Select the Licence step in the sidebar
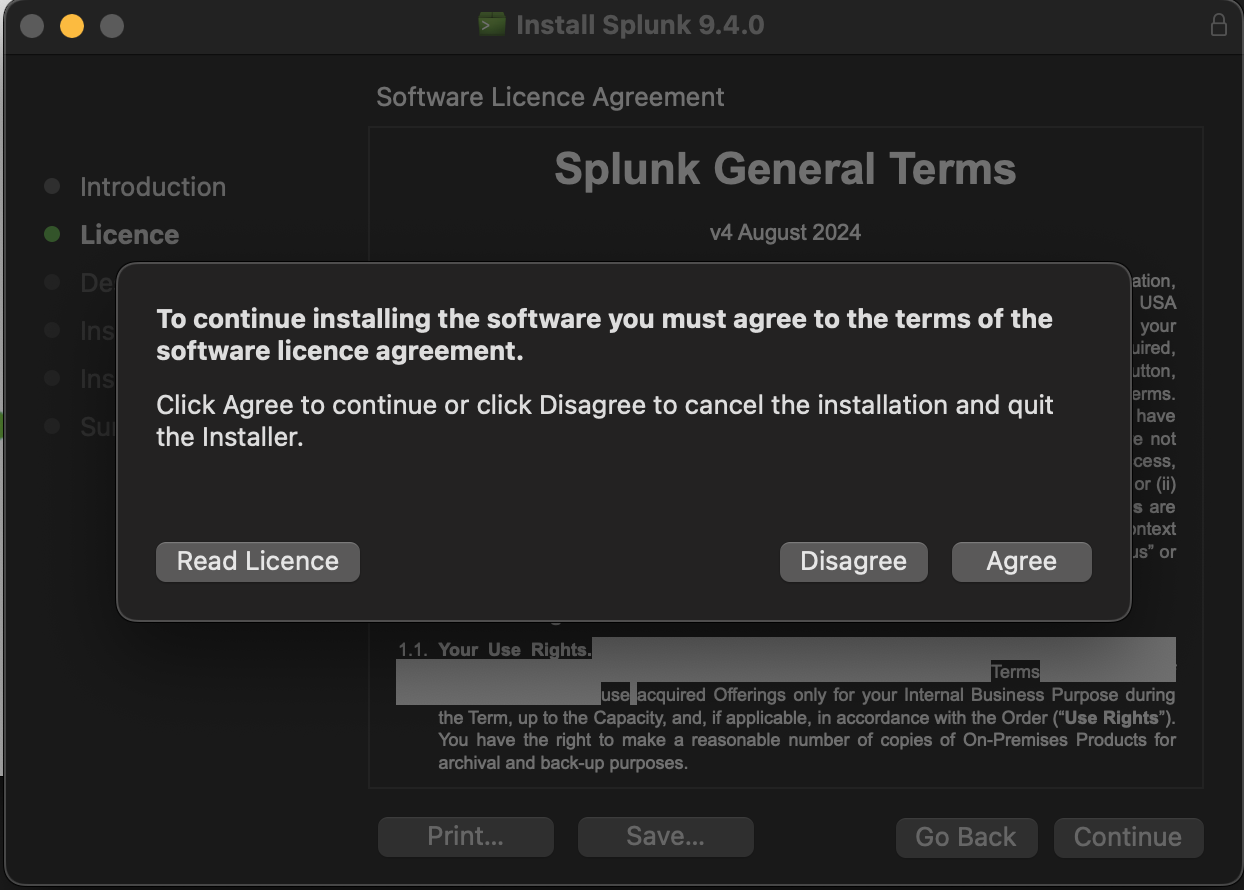Screen dimensions: 1244x890 129,235
